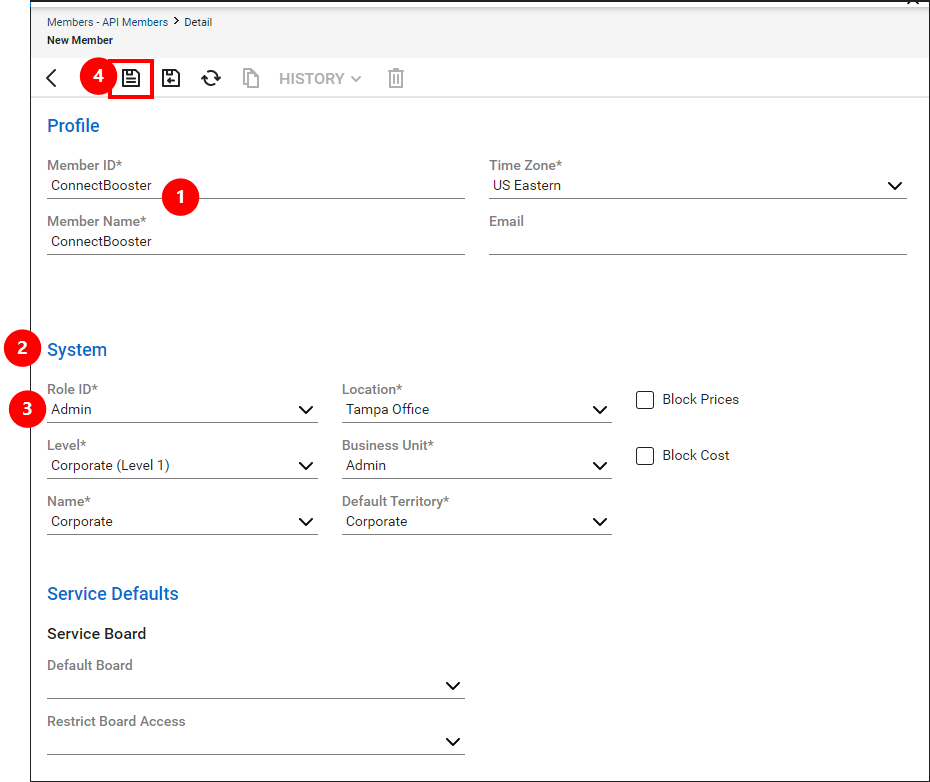Open the Default Board dropdown
The image size is (930, 782).
click(453, 686)
